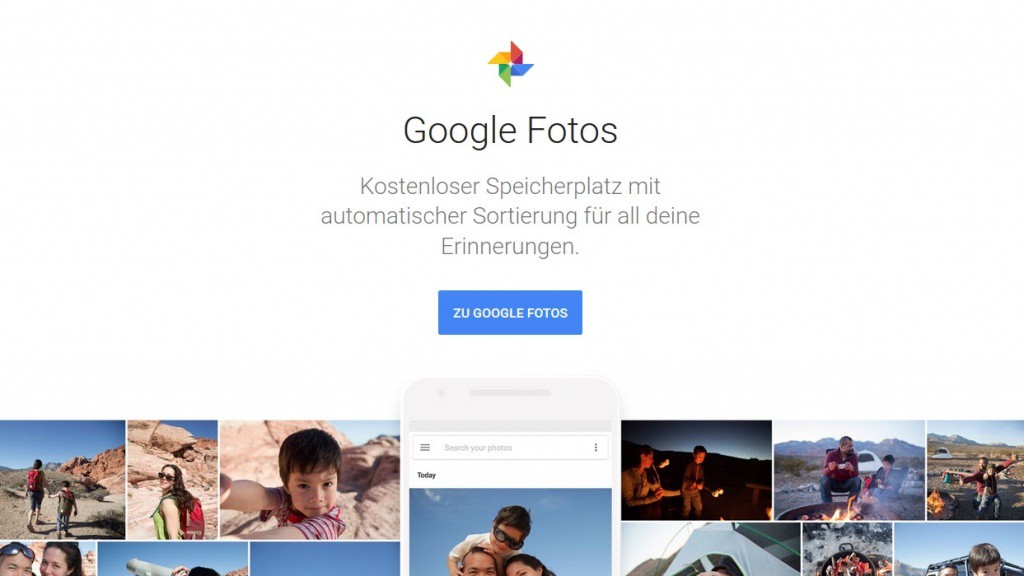Click the Google Fotos pinwheel logo
The height and width of the screenshot is (576, 1024).
511,64
